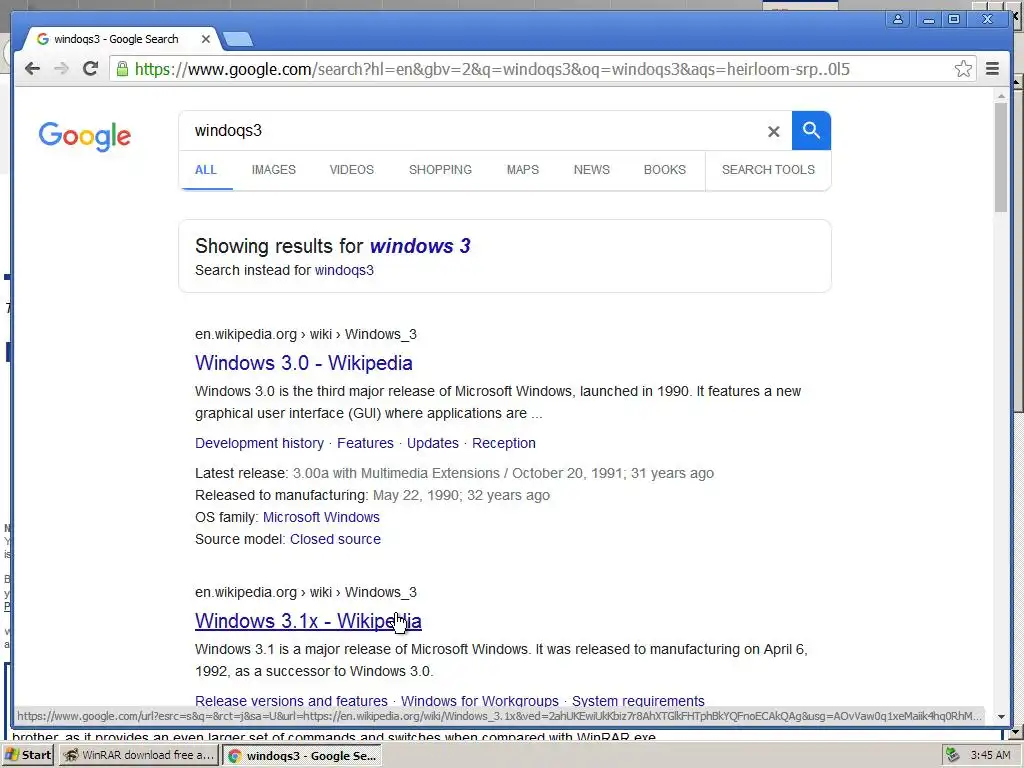Open the SEARCH TOOLS options
The height and width of the screenshot is (768, 1024).
tap(768, 170)
